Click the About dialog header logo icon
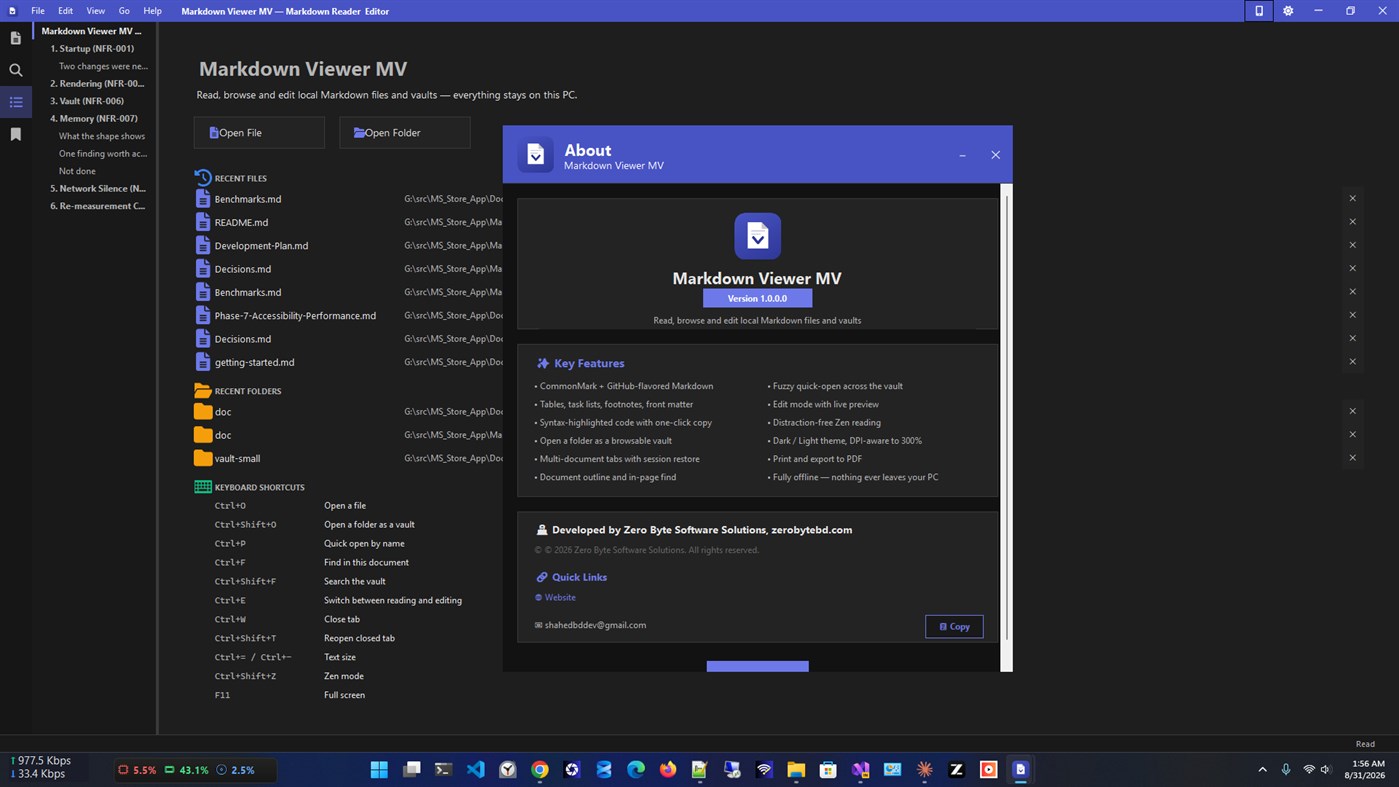1399x787 pixels. (x=535, y=155)
